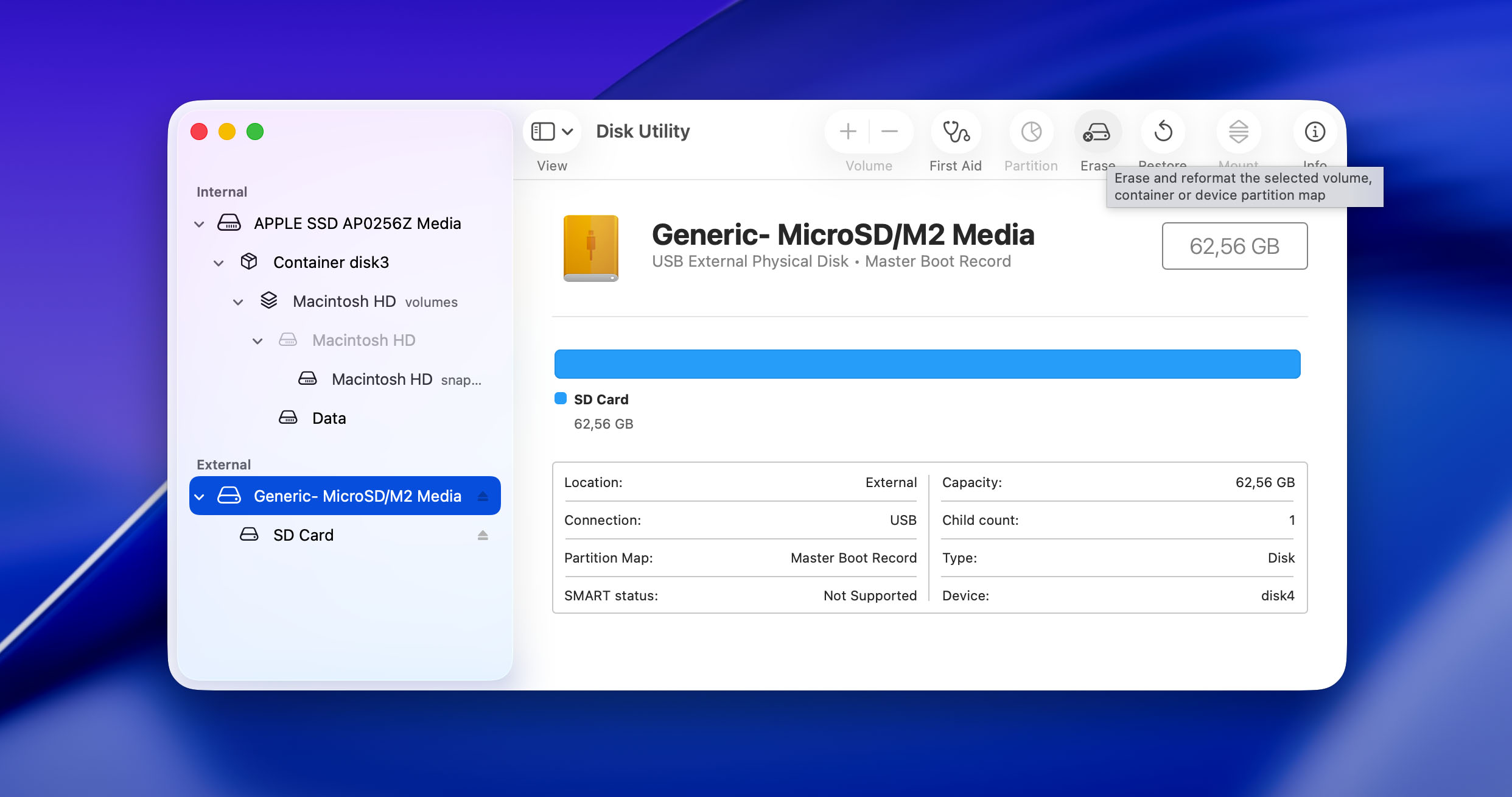Click the Master Boot Record partition map value

(853, 558)
